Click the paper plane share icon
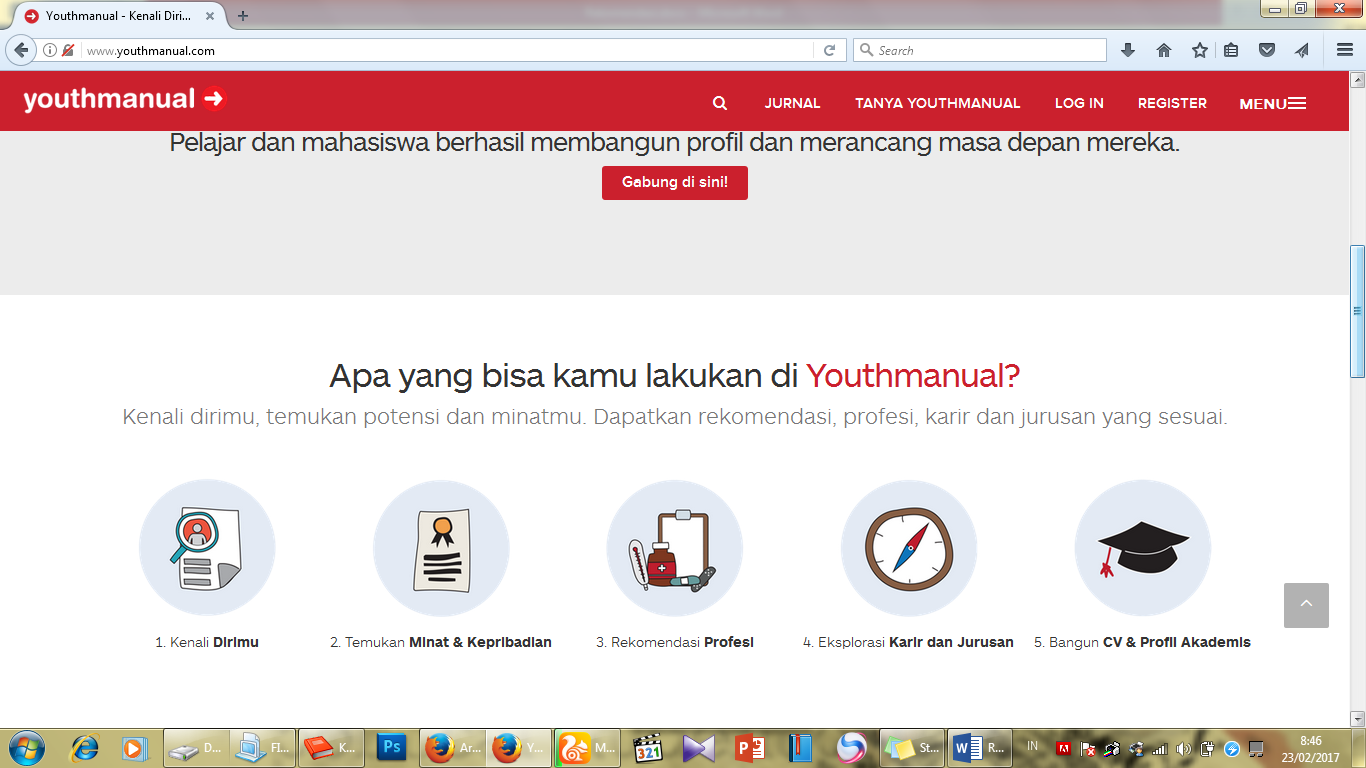Viewport: 1366px width, 768px height. 1301,50
